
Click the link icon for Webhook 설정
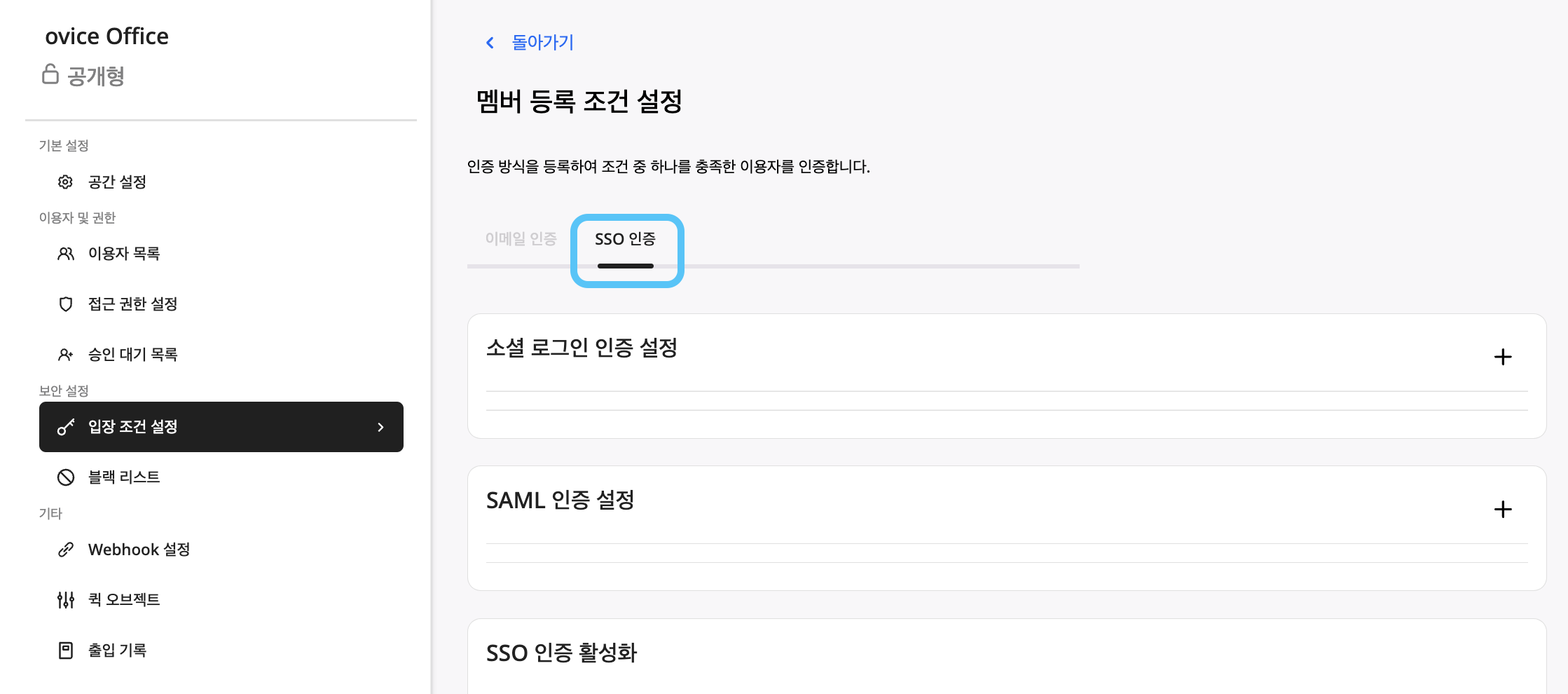click(x=65, y=550)
